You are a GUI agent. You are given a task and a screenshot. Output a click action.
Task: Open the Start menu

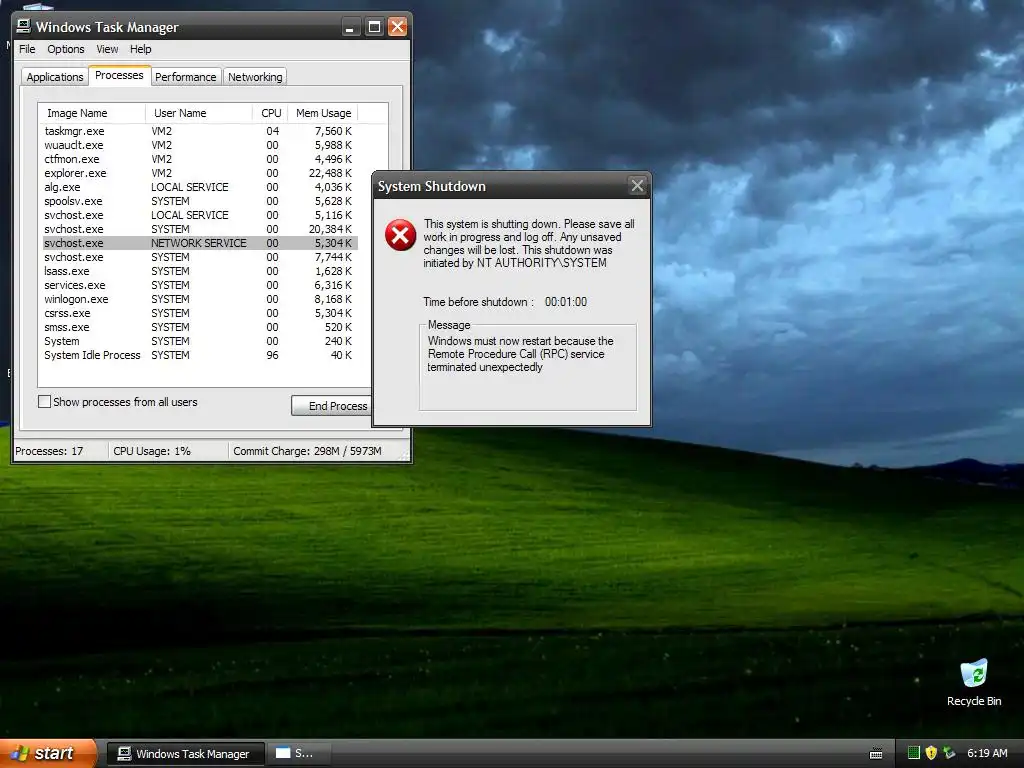[46, 754]
